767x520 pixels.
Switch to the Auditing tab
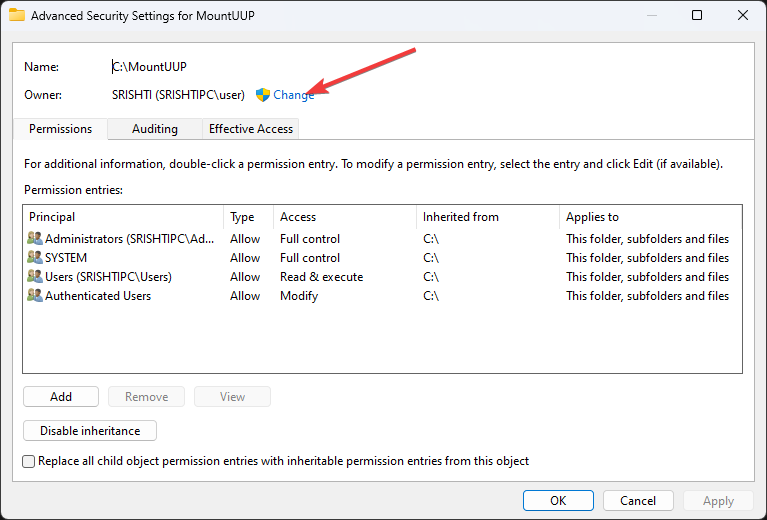[155, 129]
